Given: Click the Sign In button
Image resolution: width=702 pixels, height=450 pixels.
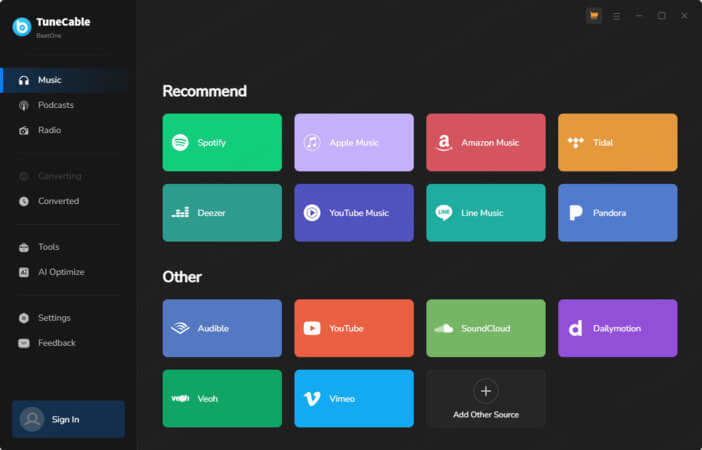Looking at the screenshot, I should (68, 419).
